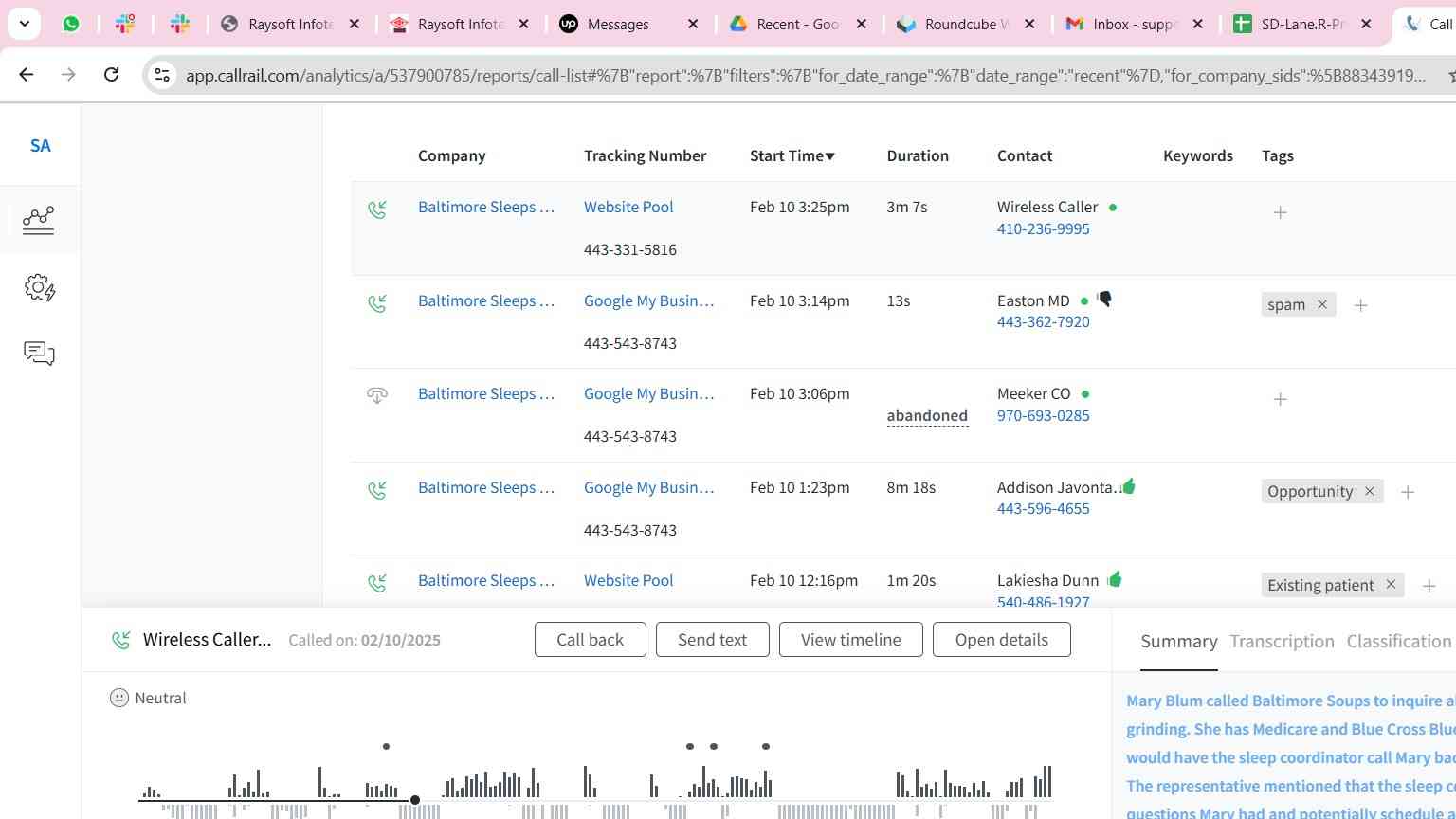Click the Send text button
Screen dimensions: 1456x819
(x=713, y=640)
